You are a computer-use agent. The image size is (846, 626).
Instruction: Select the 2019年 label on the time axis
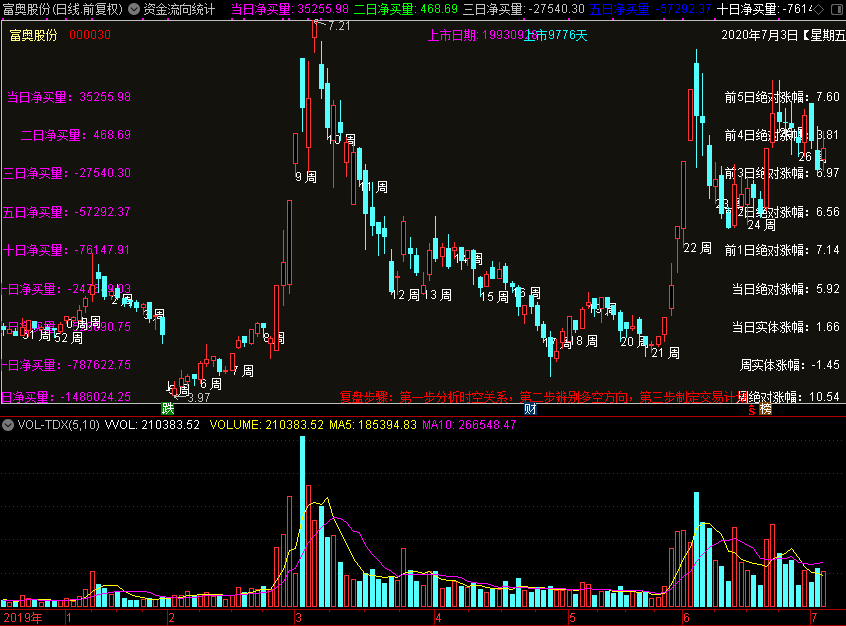22,618
